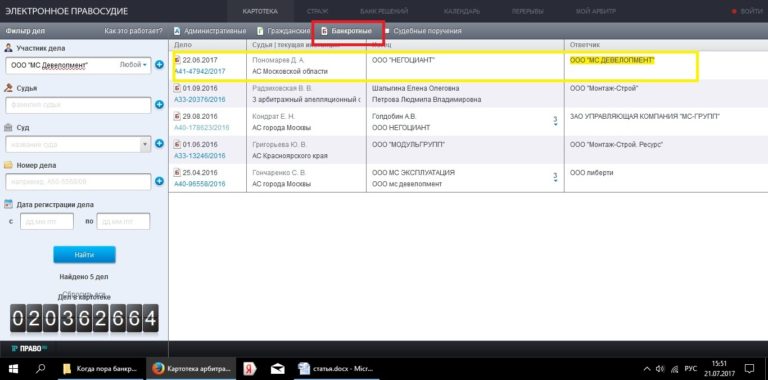The width and height of the screenshot is (768, 380).
Task: Open case А33-13246/2016
Action: coord(200,156)
